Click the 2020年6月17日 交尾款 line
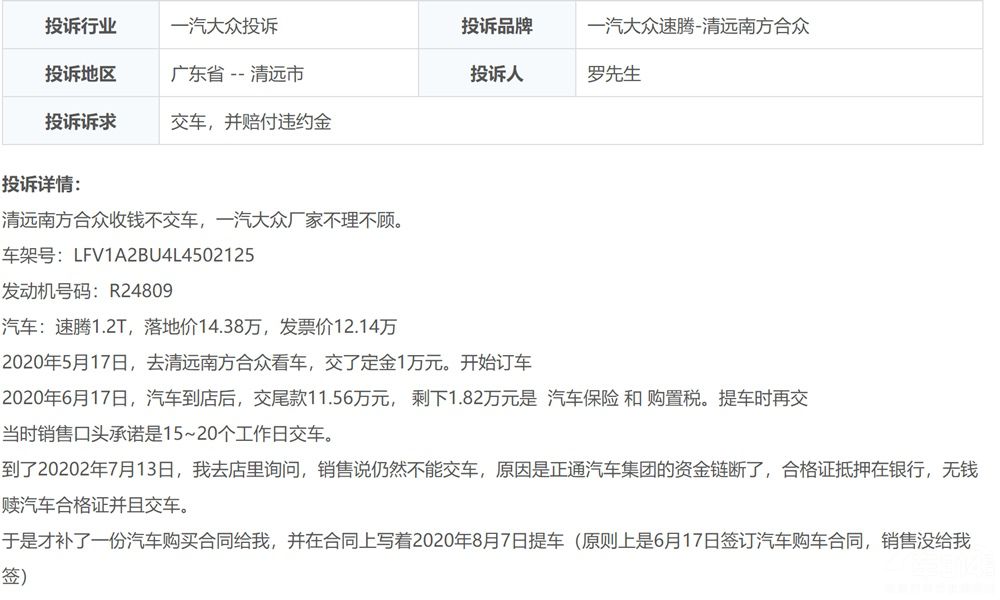This screenshot has width=1000, height=600. [x=405, y=398]
